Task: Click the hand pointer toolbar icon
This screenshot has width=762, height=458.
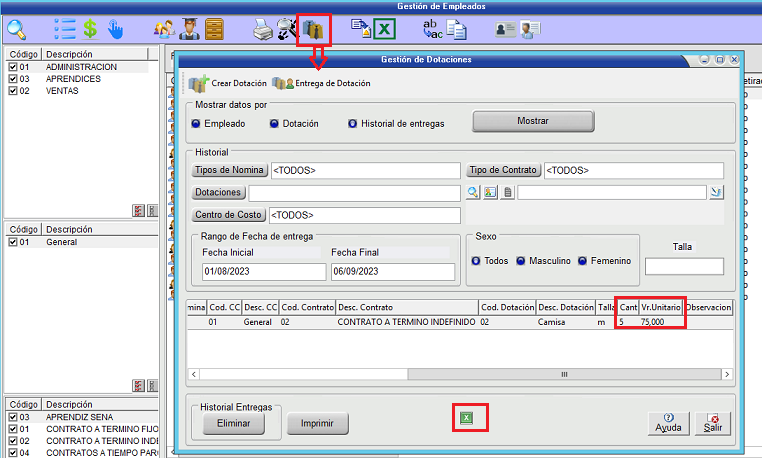Action: (x=116, y=29)
